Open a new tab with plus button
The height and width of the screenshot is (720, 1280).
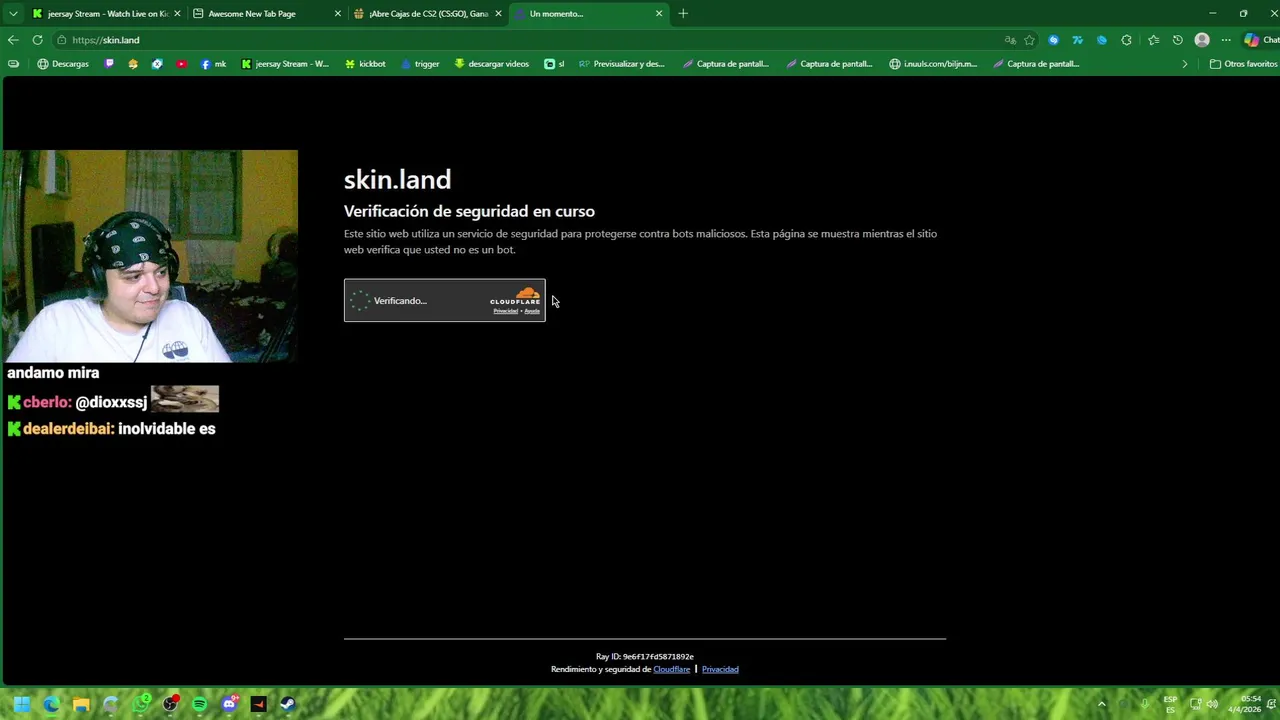[683, 14]
